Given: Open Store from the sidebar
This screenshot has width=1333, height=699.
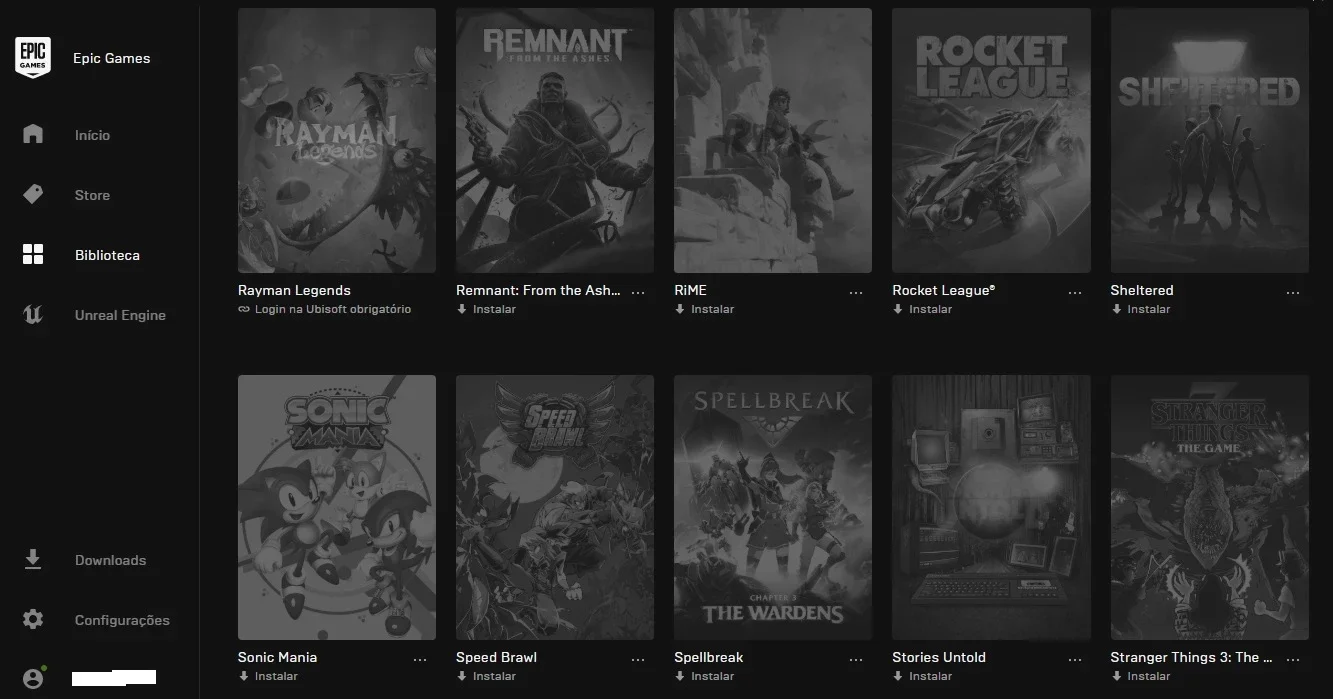Looking at the screenshot, I should point(92,195).
